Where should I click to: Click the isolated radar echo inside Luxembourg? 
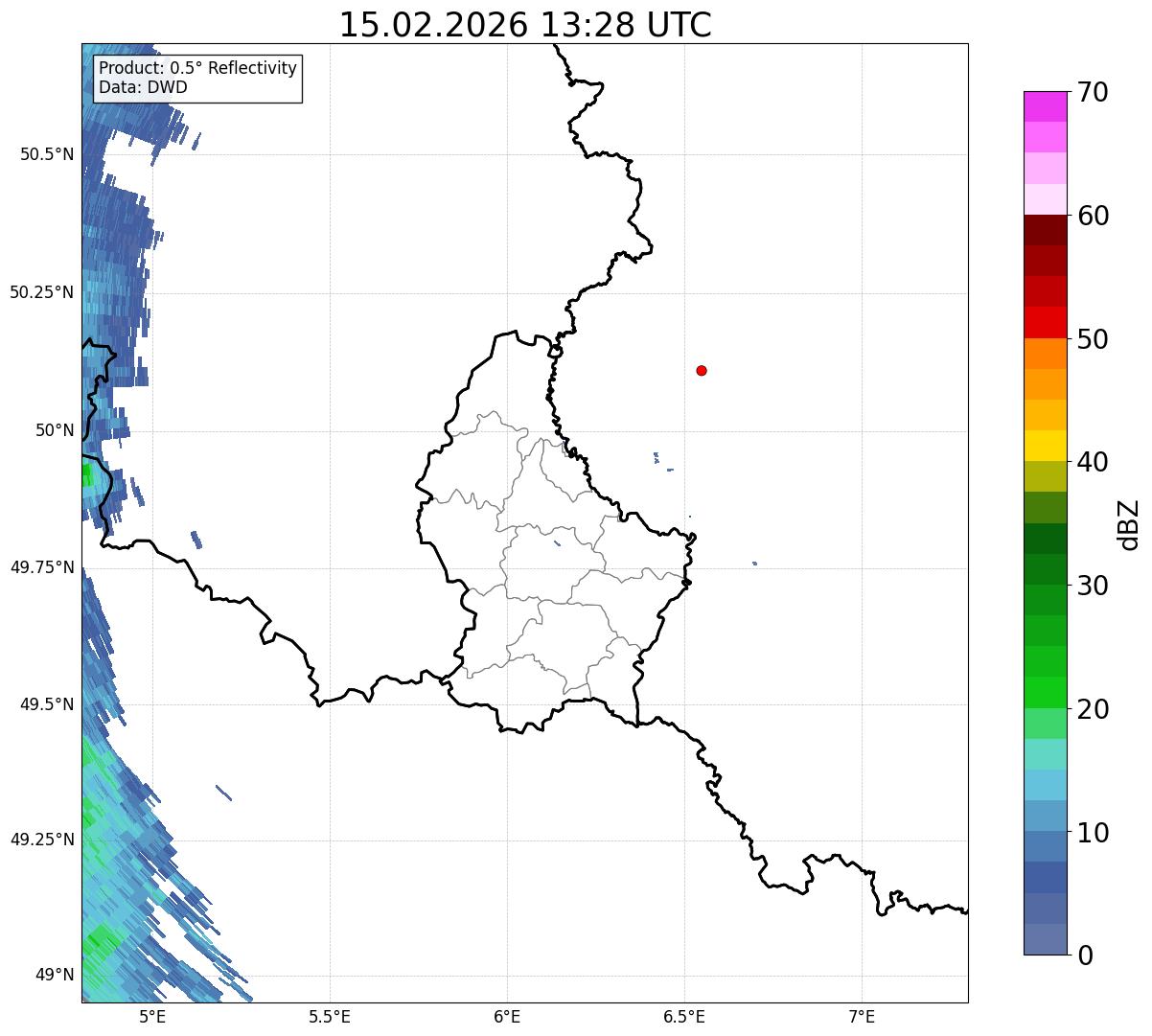(558, 545)
